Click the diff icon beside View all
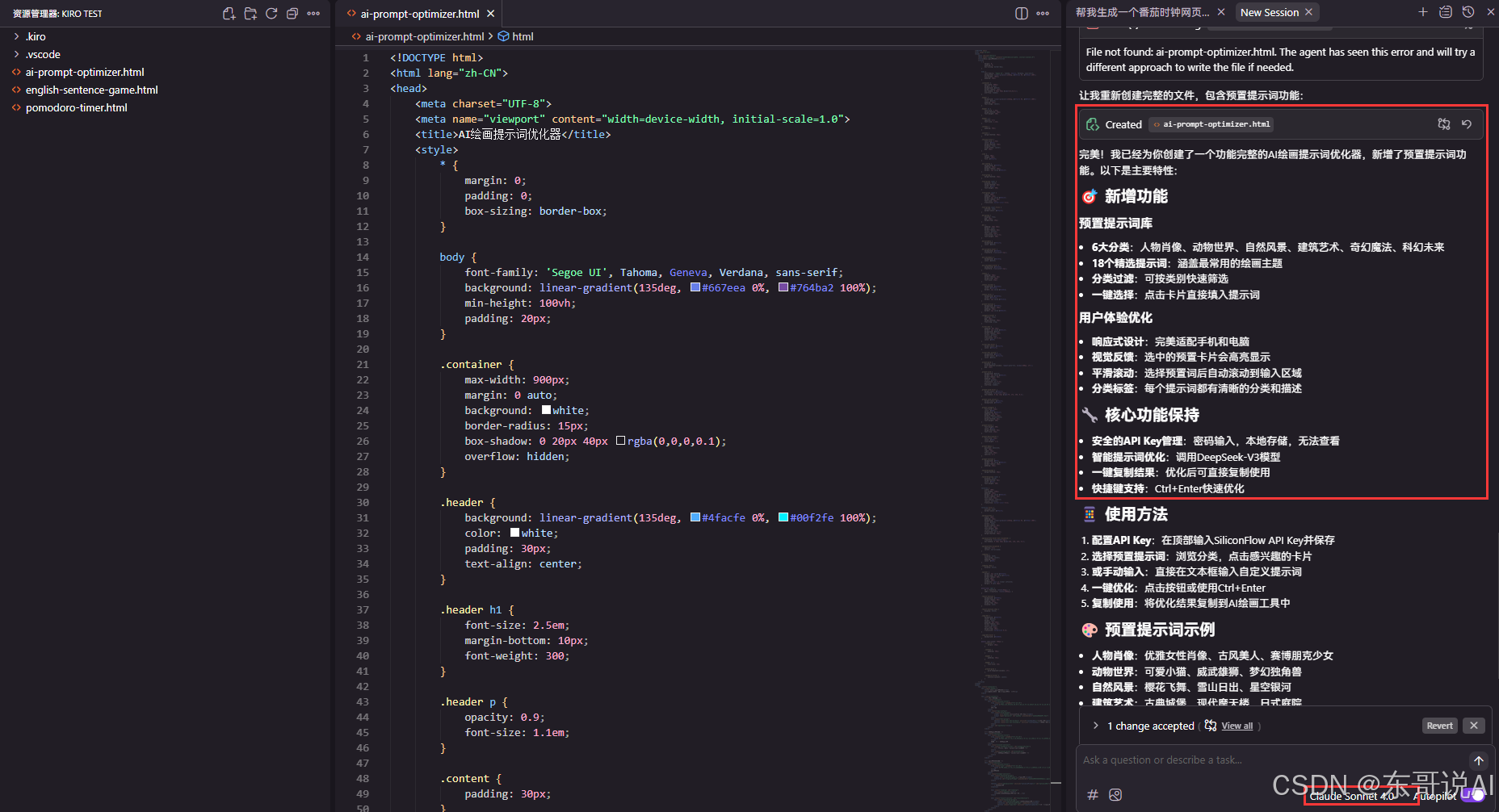The height and width of the screenshot is (812, 1499). [x=1211, y=726]
